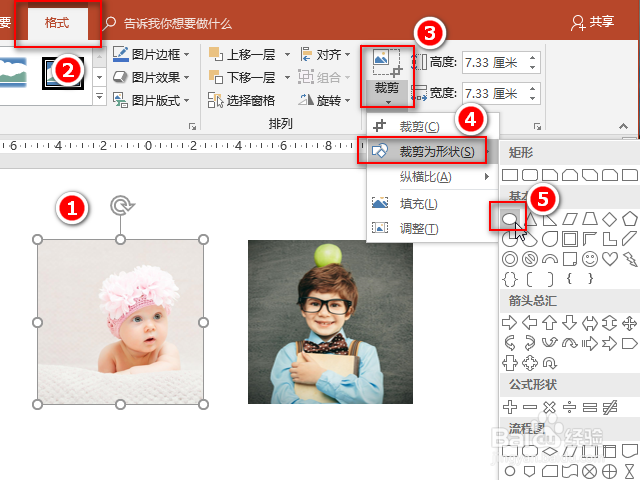Select the trapezoid shape
The height and width of the screenshot is (480, 640).
point(590,219)
